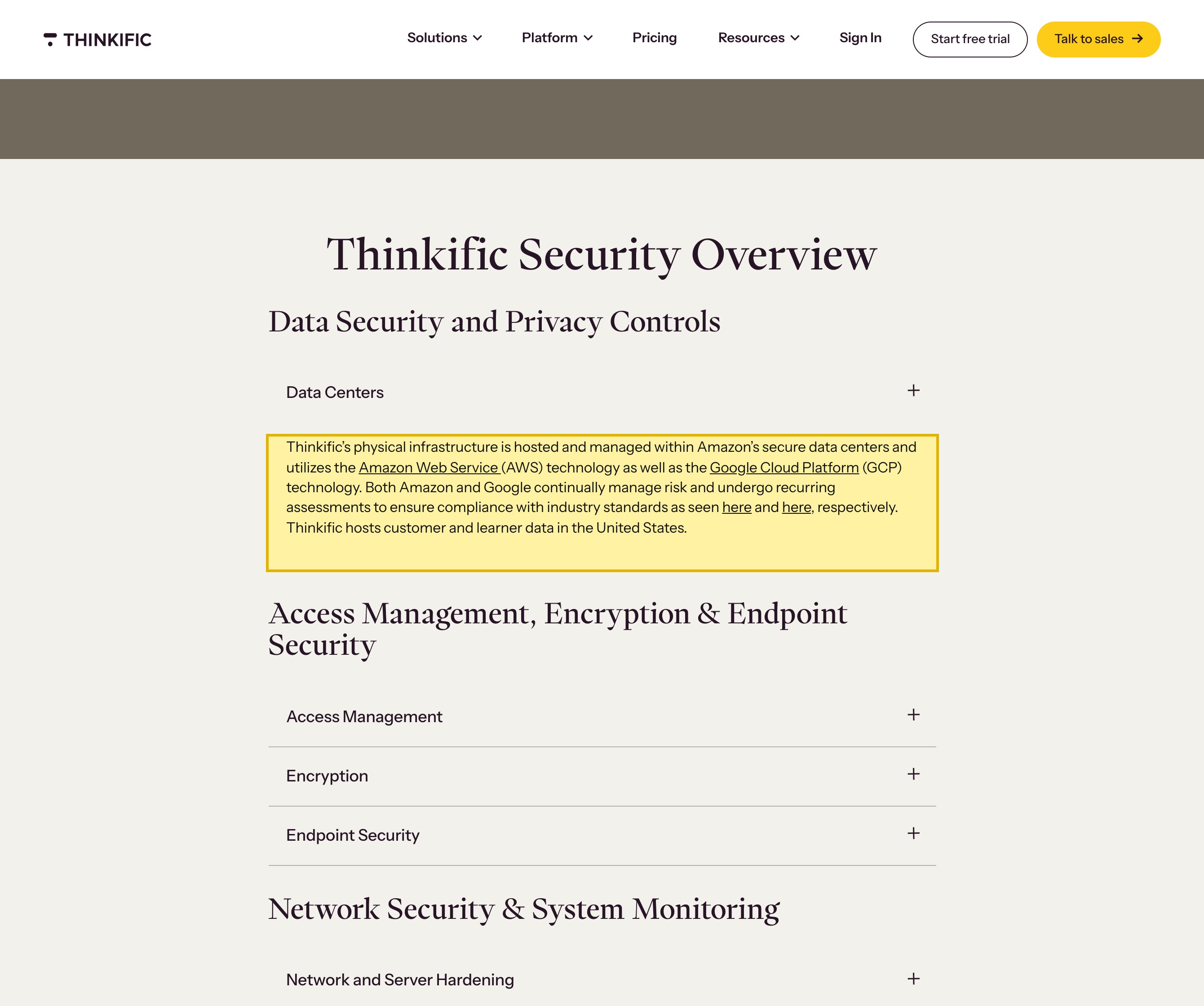Screen dimensions: 1204x1006
Task: Click the plus icon for Access Management
Action: (913, 715)
